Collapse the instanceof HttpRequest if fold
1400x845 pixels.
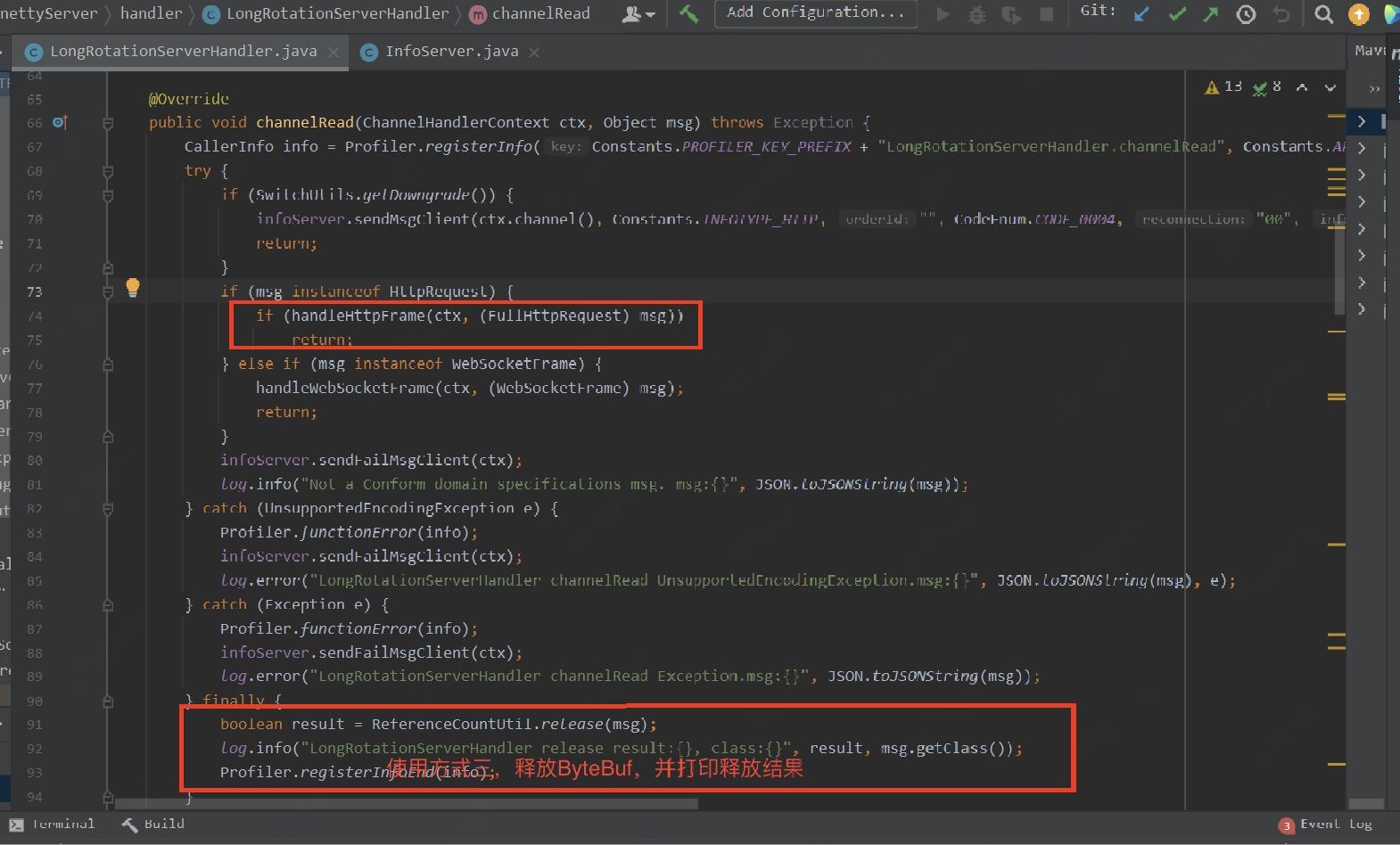(x=108, y=291)
